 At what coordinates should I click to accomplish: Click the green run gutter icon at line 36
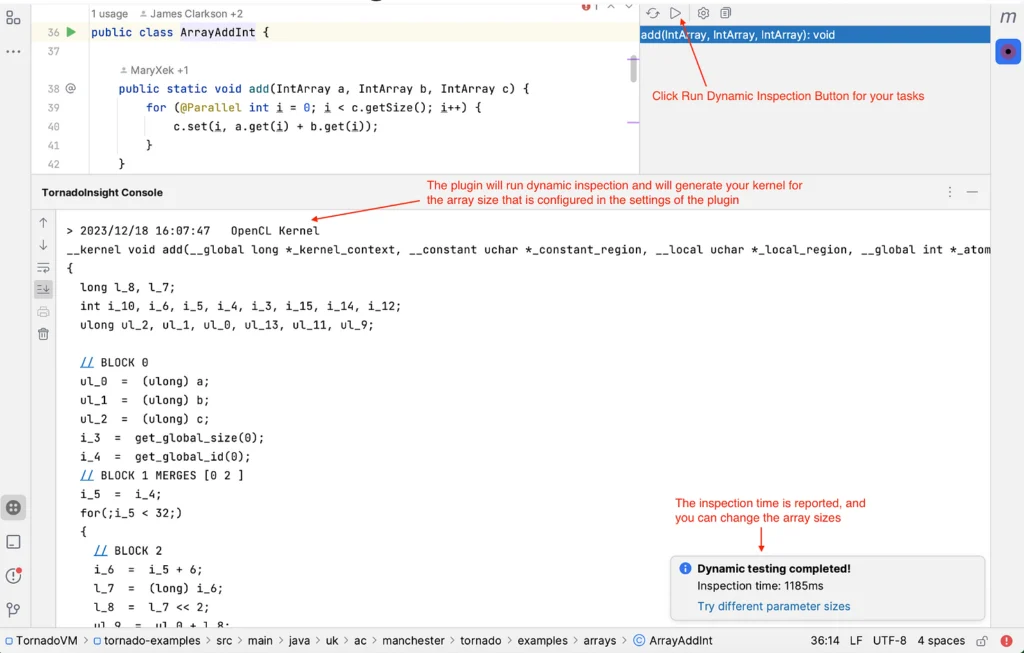71,33
